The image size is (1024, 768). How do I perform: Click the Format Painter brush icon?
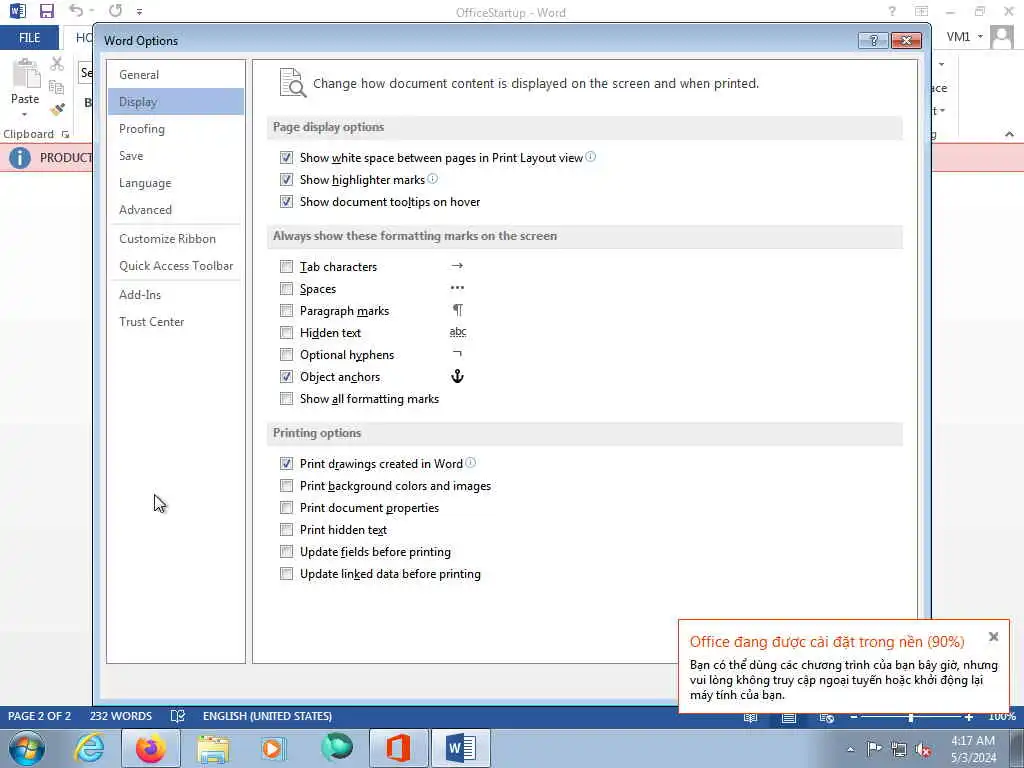[57, 109]
